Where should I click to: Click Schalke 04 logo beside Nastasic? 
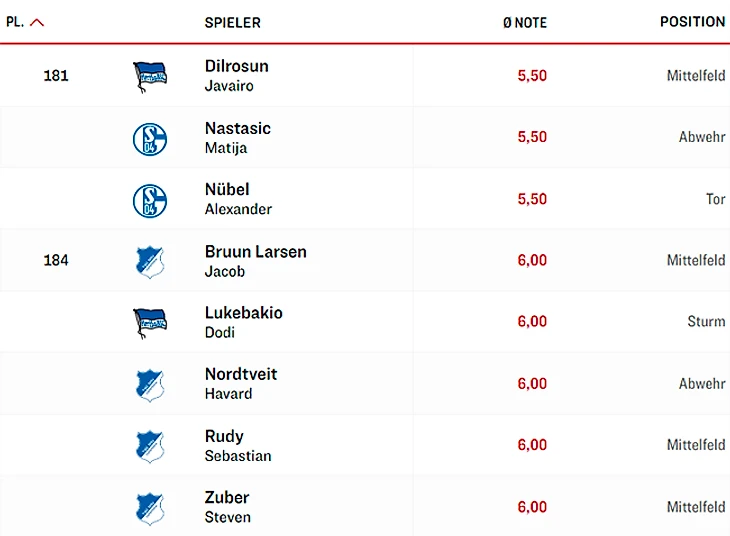tap(150, 138)
